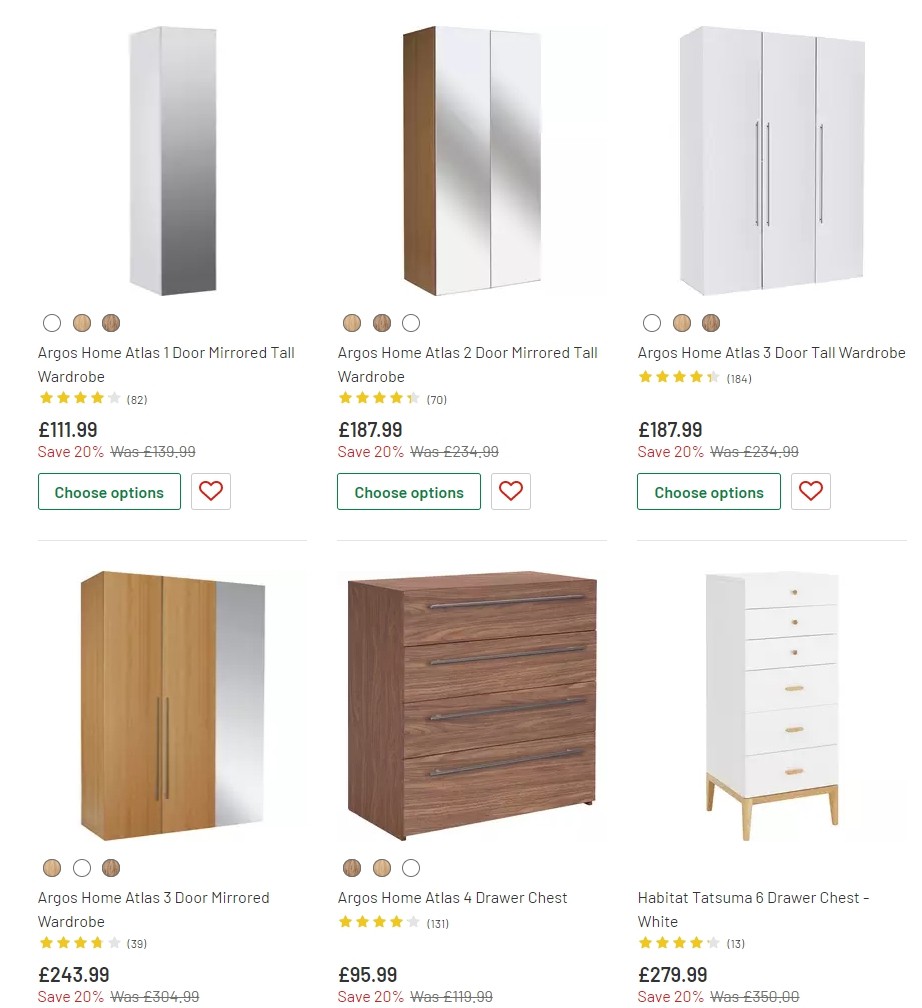Choose options for Atlas 3 Door Tall Wardrobe
This screenshot has width=922, height=1008.
pyautogui.click(x=708, y=491)
